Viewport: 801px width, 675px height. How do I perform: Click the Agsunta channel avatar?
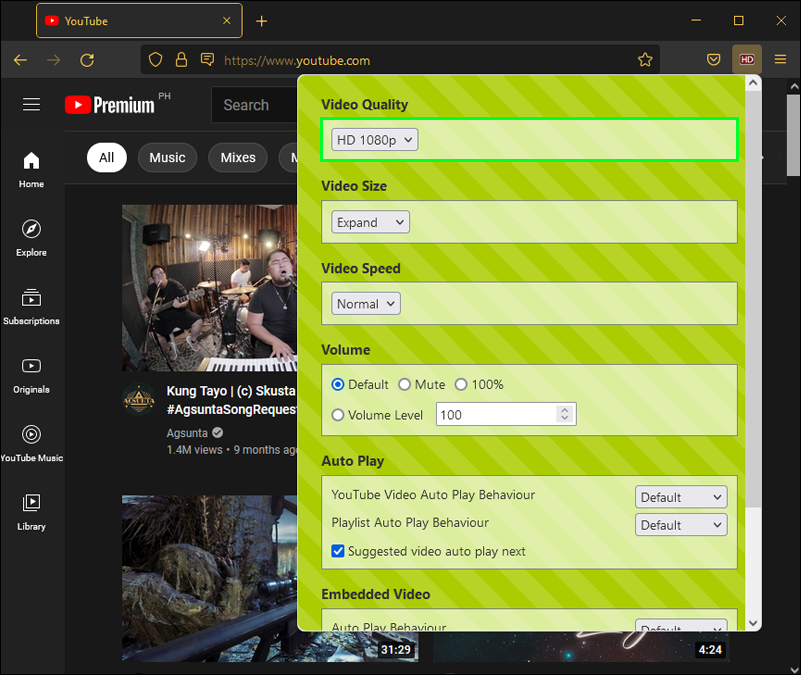coord(139,400)
